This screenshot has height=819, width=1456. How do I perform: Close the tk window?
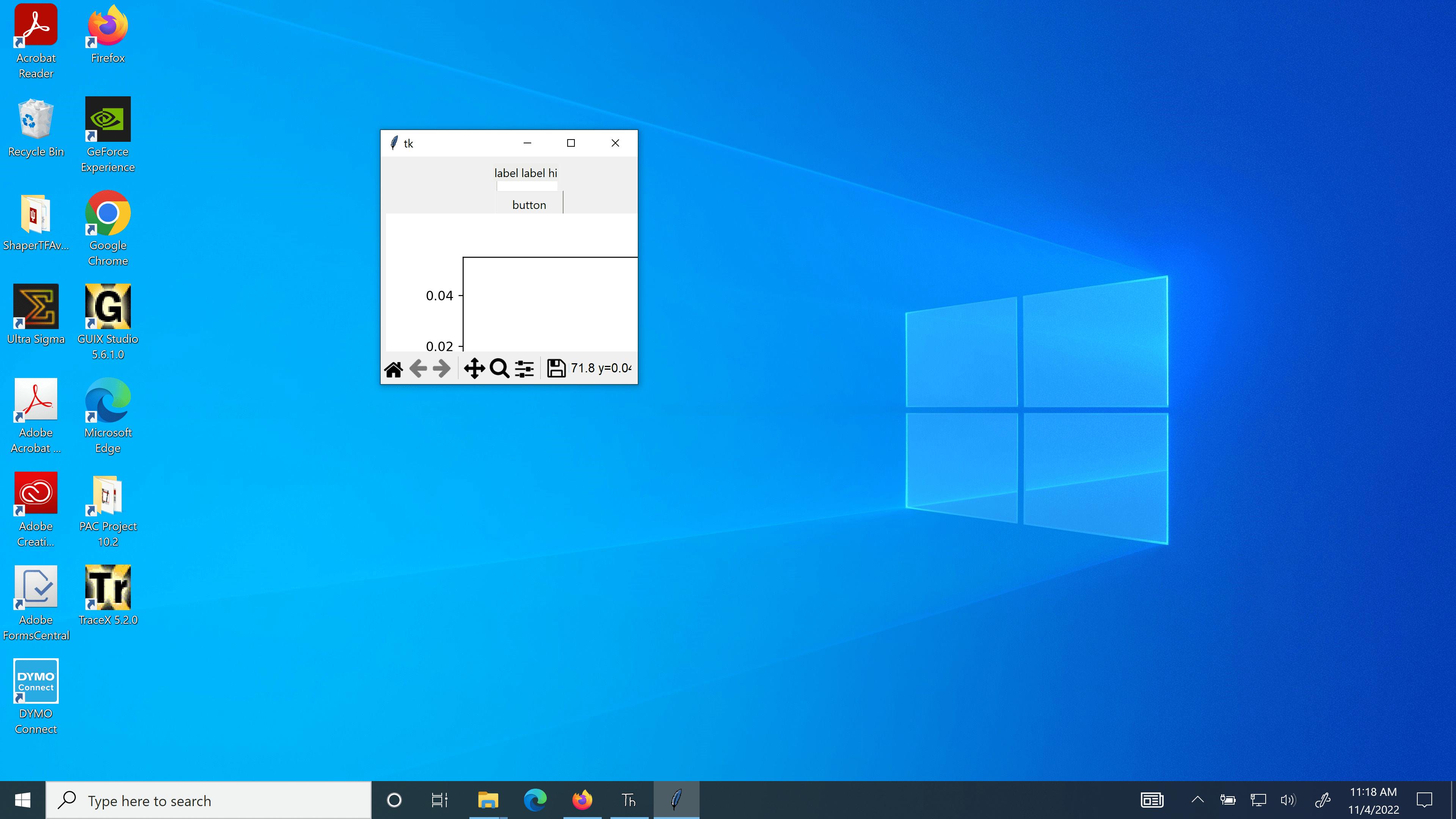[615, 143]
